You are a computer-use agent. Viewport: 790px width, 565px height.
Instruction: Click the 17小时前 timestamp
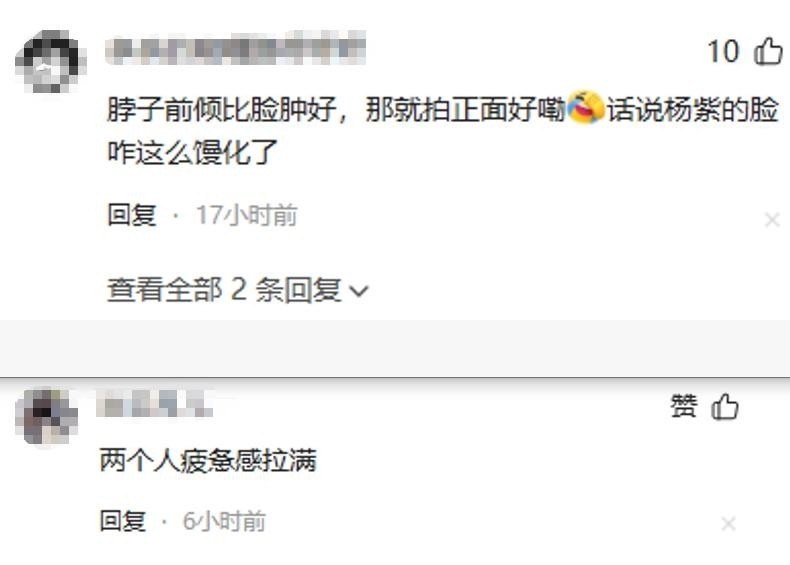click(246, 215)
